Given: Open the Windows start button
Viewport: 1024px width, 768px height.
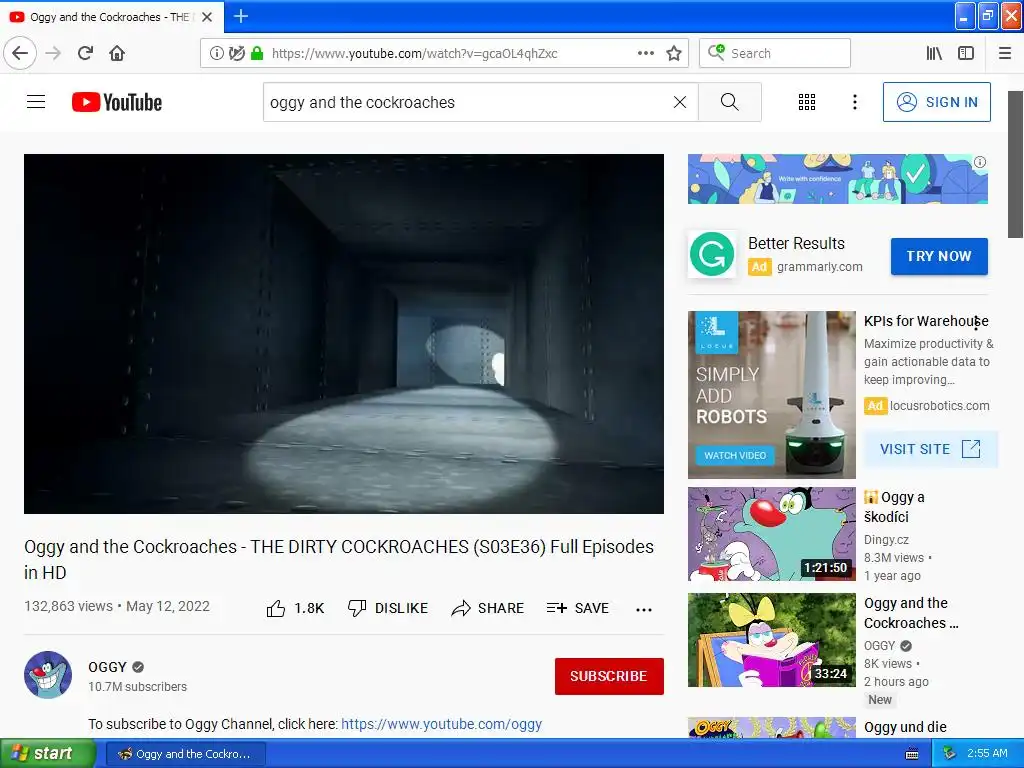Looking at the screenshot, I should coord(48,753).
